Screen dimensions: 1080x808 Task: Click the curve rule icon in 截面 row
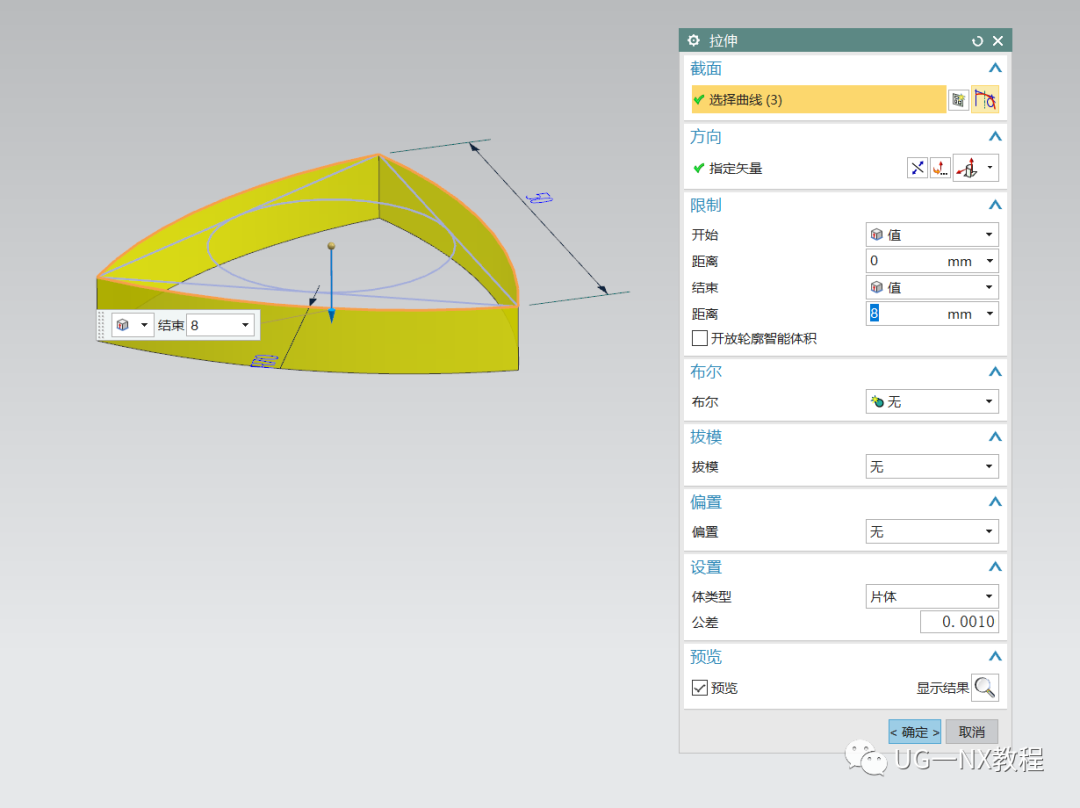985,100
